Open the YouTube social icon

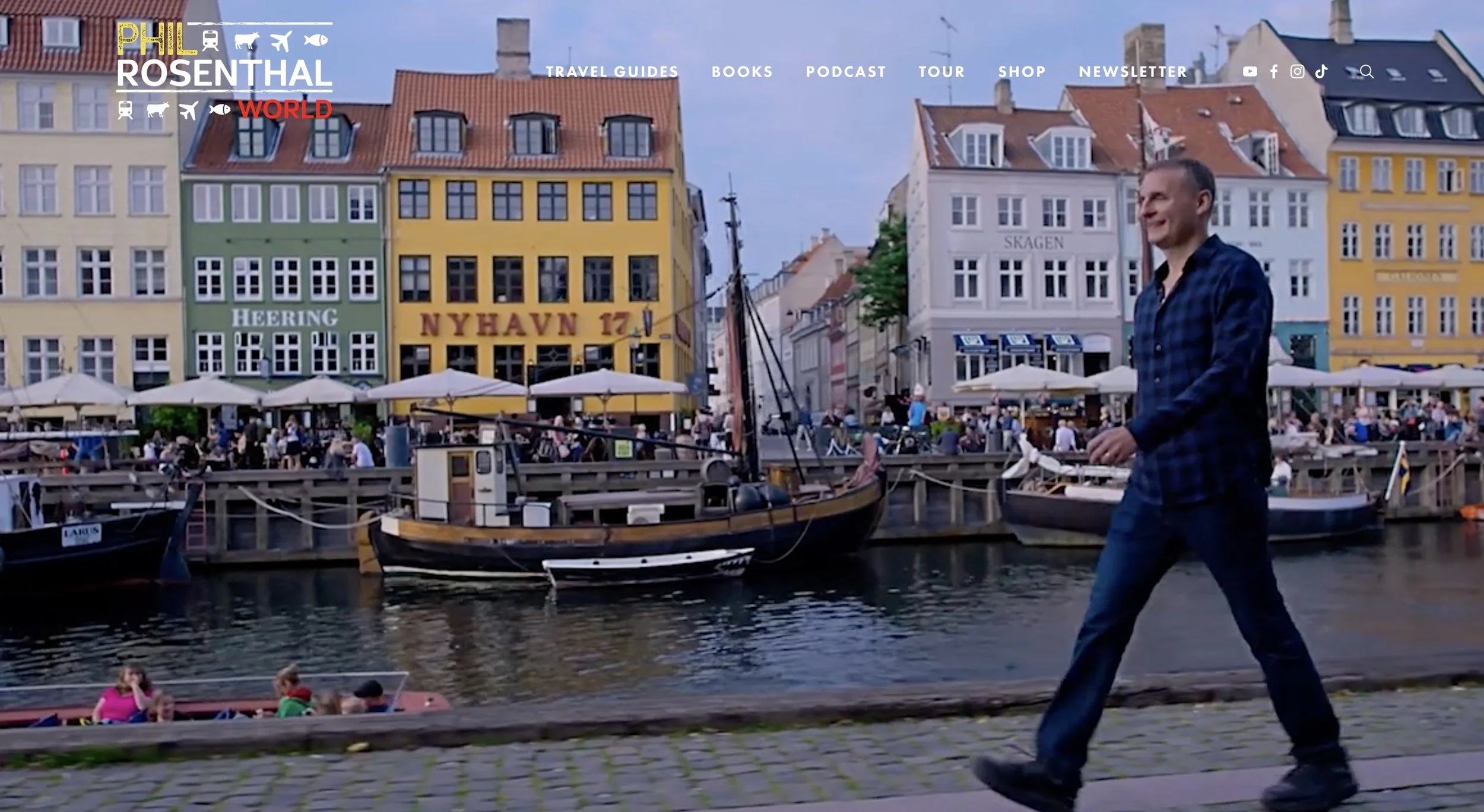point(1250,72)
